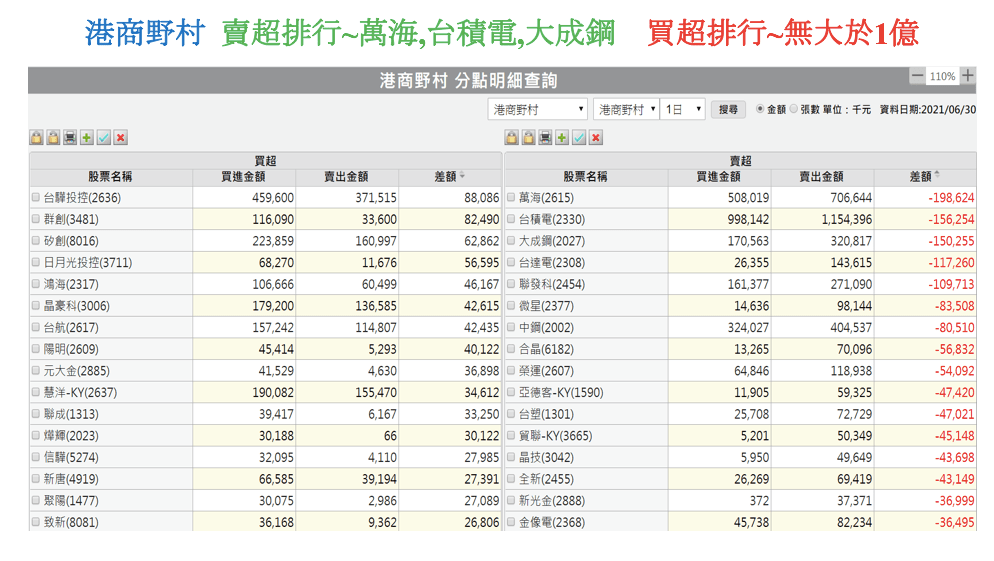Click the plus button to zoom in
994x561 pixels.
(967, 76)
